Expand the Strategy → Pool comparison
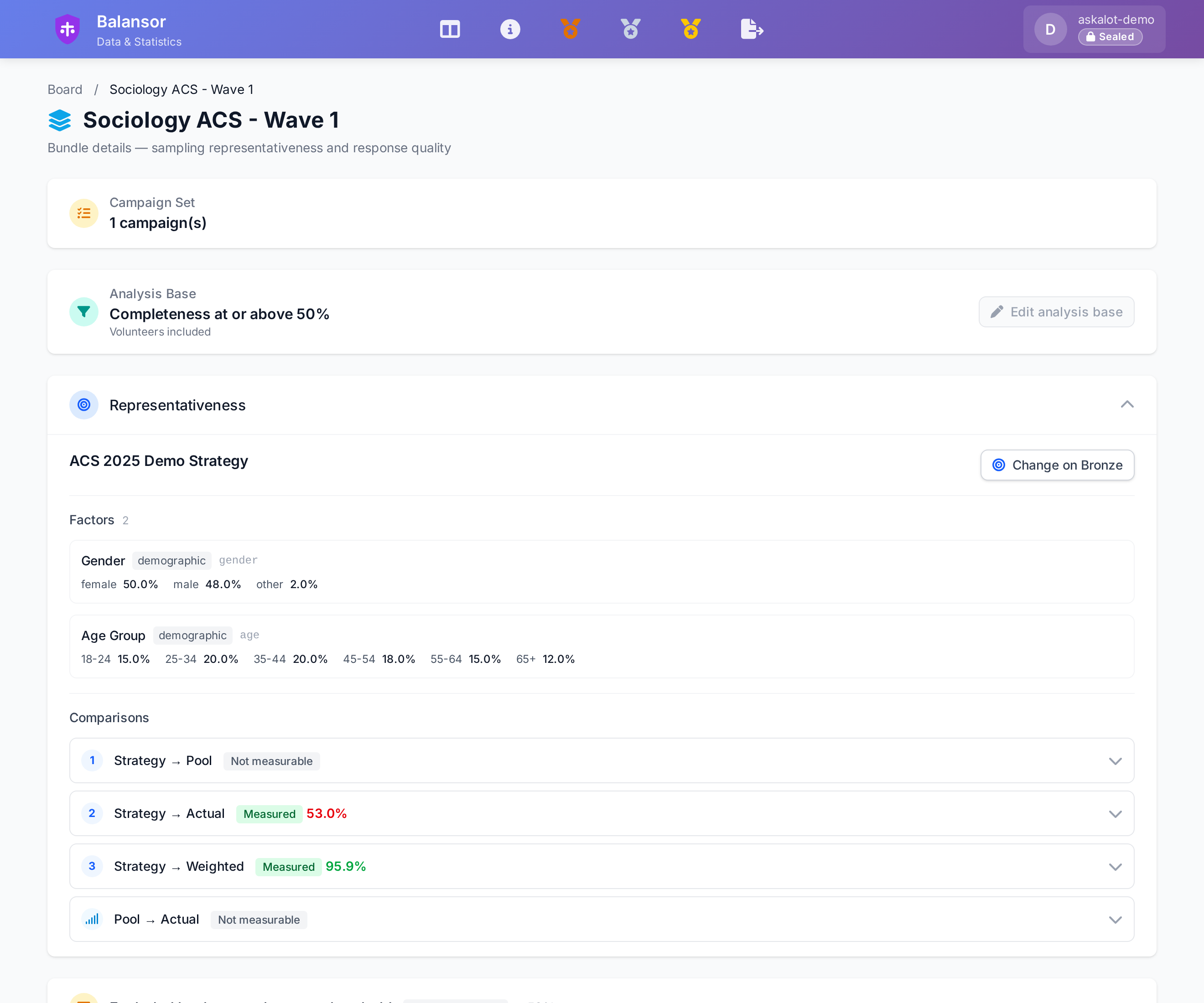1204x1003 pixels. point(1115,761)
